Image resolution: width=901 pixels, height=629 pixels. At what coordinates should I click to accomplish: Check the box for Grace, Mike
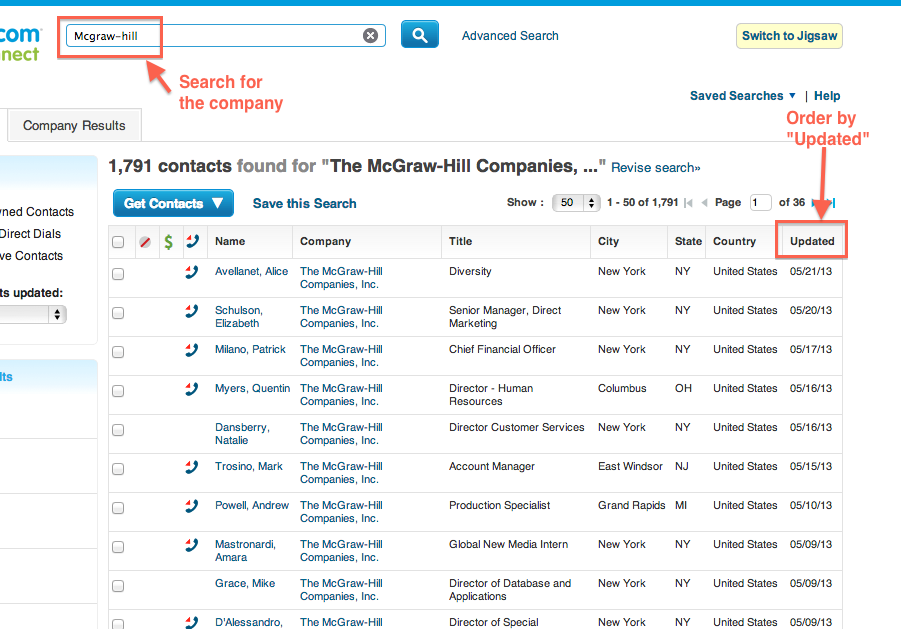[x=118, y=586]
